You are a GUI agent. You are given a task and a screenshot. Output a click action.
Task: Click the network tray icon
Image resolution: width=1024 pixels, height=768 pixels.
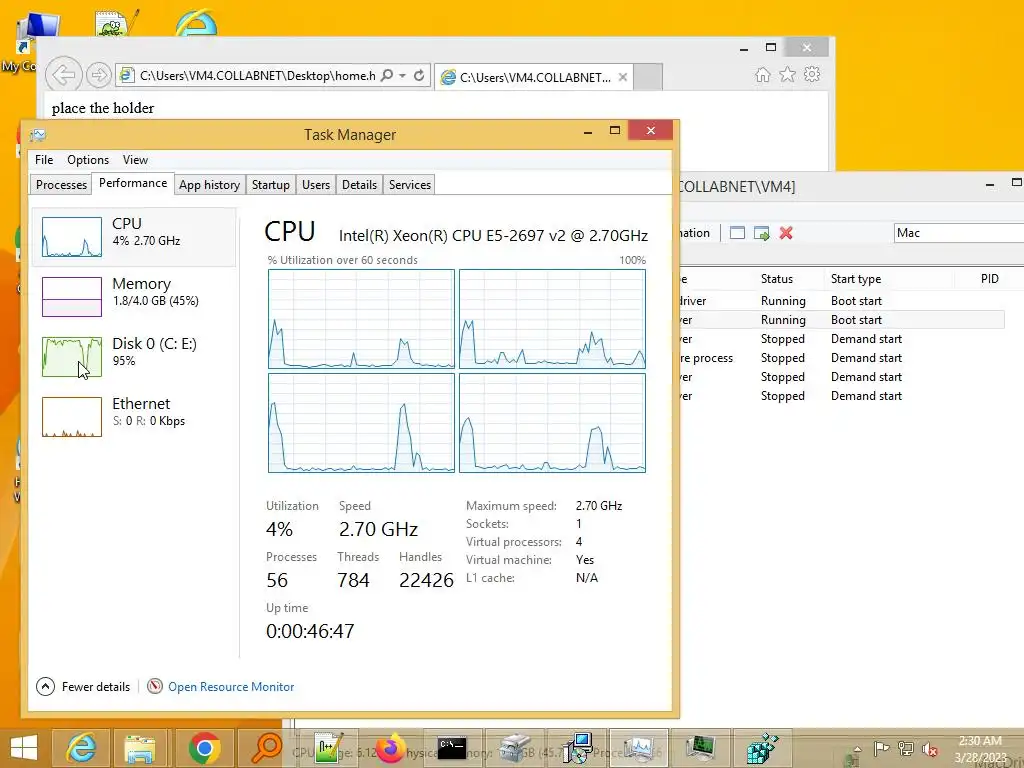[x=905, y=749]
